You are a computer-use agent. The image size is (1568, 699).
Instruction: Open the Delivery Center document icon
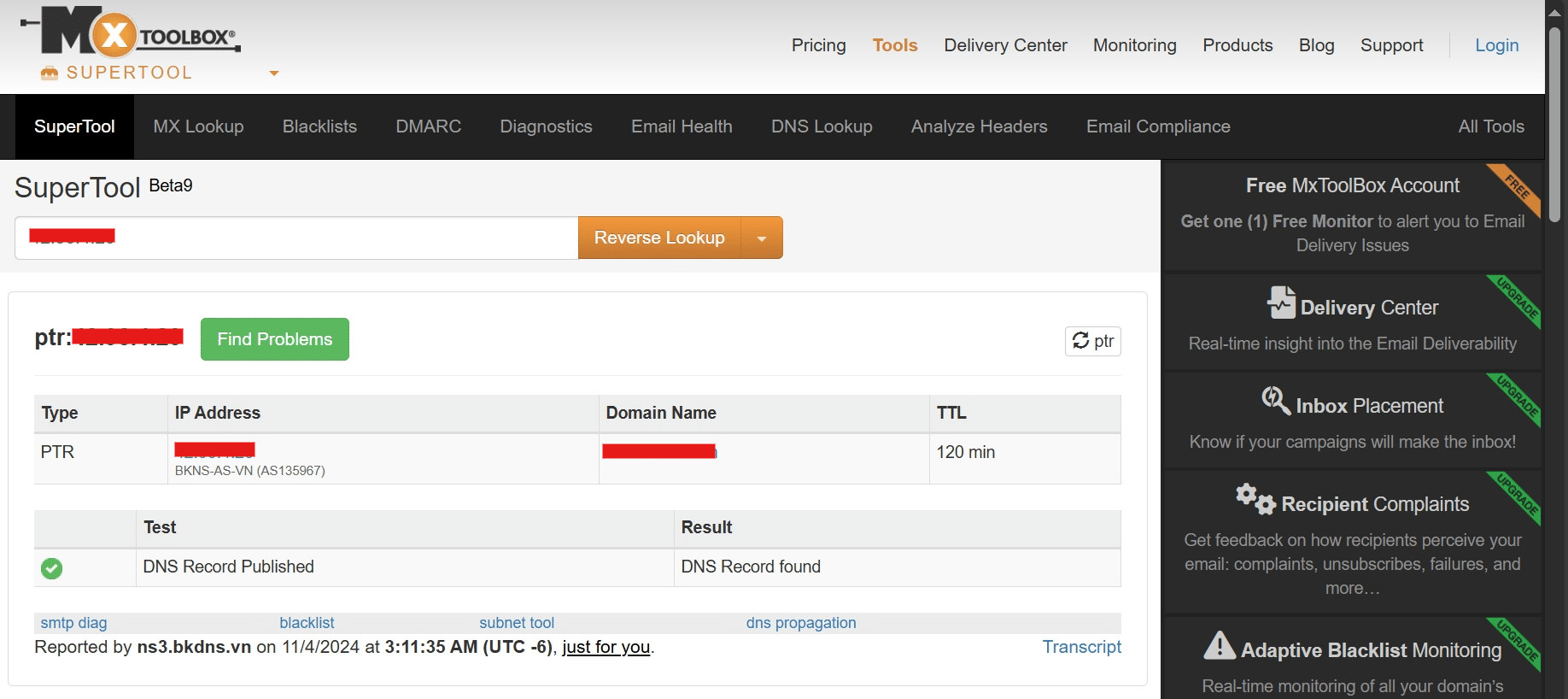tap(1280, 303)
